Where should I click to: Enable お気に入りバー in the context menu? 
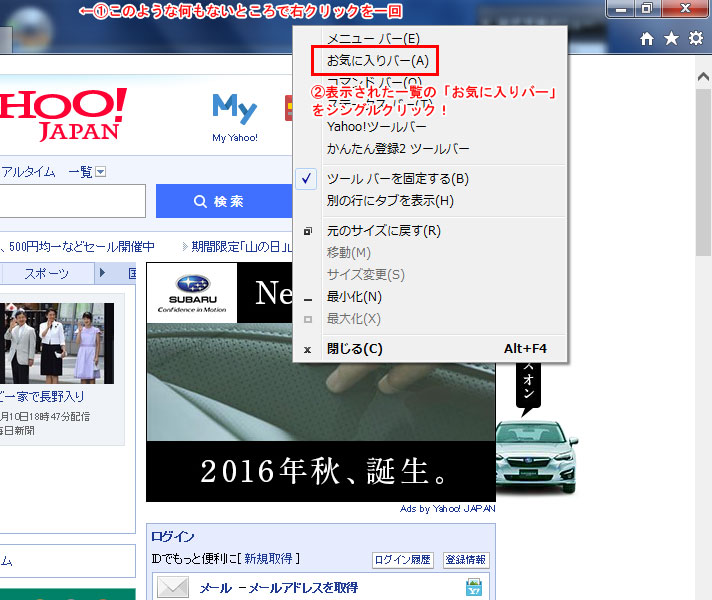[377, 61]
